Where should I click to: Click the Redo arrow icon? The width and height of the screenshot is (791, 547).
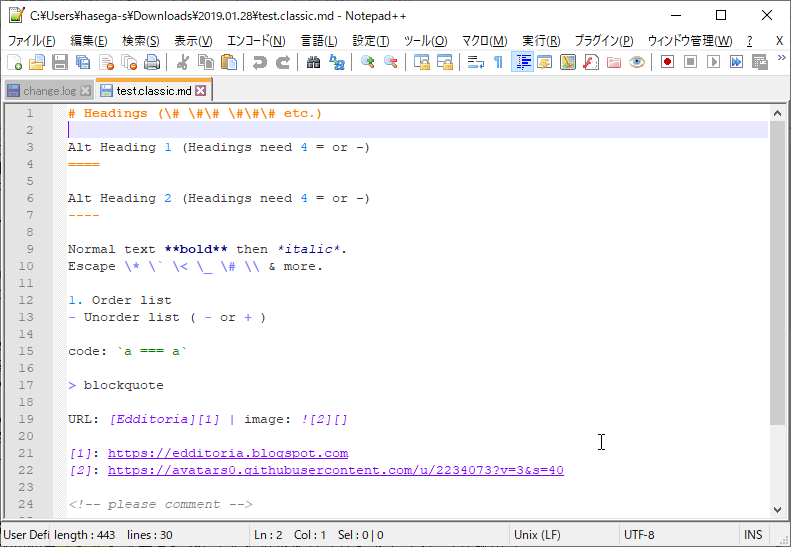pyautogui.click(x=282, y=62)
